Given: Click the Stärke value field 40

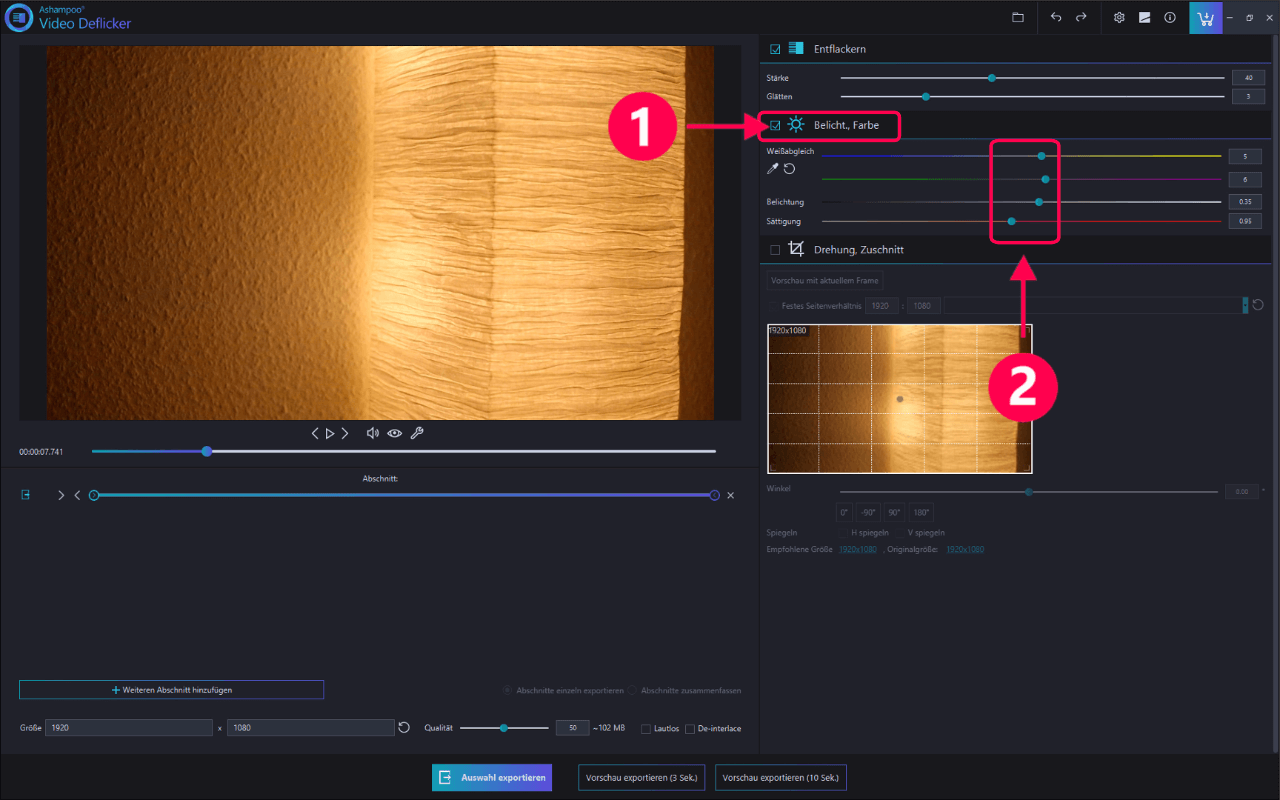Looking at the screenshot, I should pyautogui.click(x=1247, y=77).
